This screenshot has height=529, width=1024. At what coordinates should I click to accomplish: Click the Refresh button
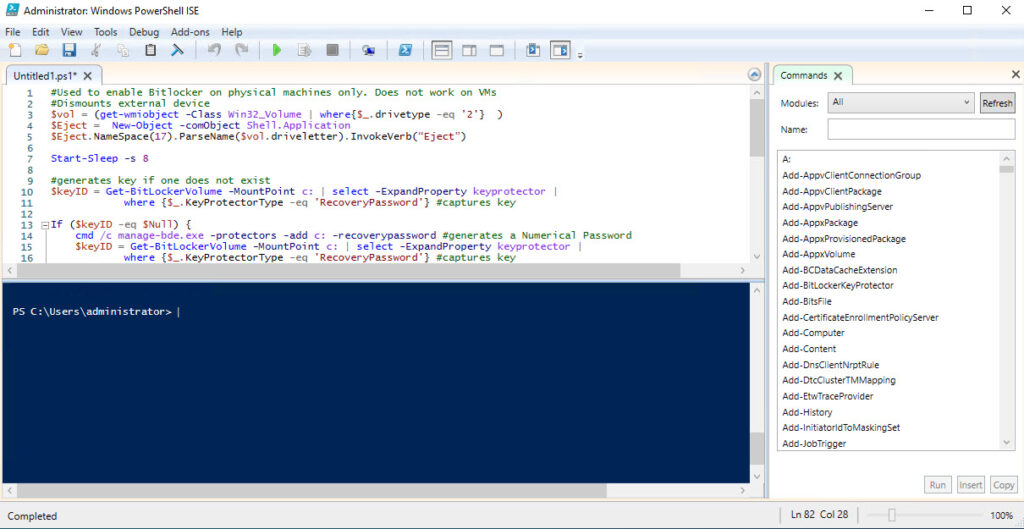pyautogui.click(x=997, y=103)
